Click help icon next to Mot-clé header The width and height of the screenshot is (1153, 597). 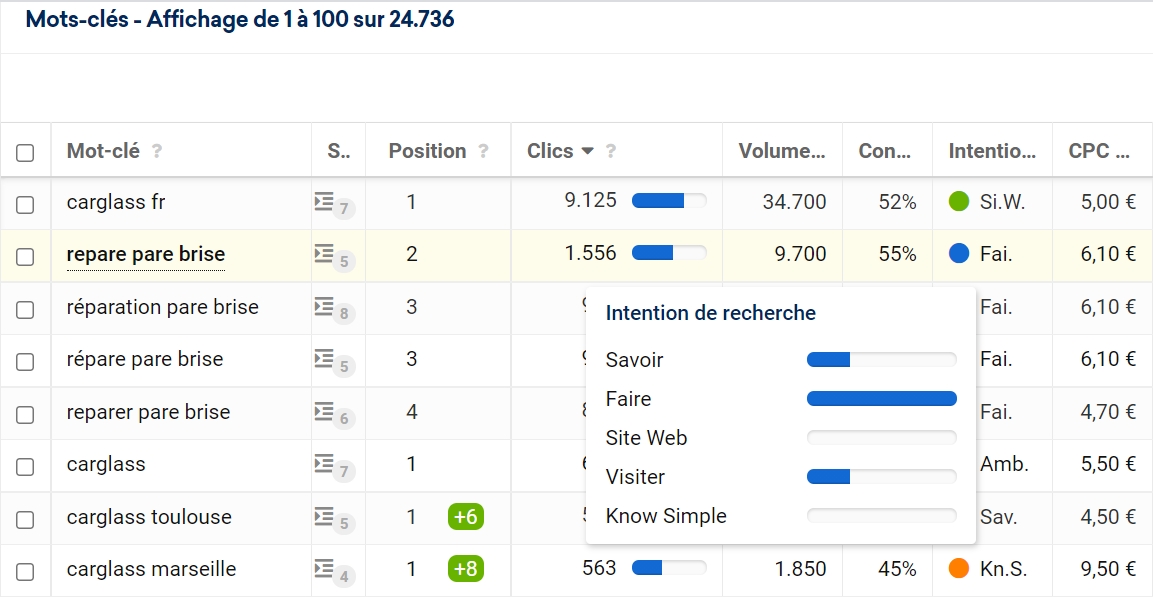(x=157, y=151)
